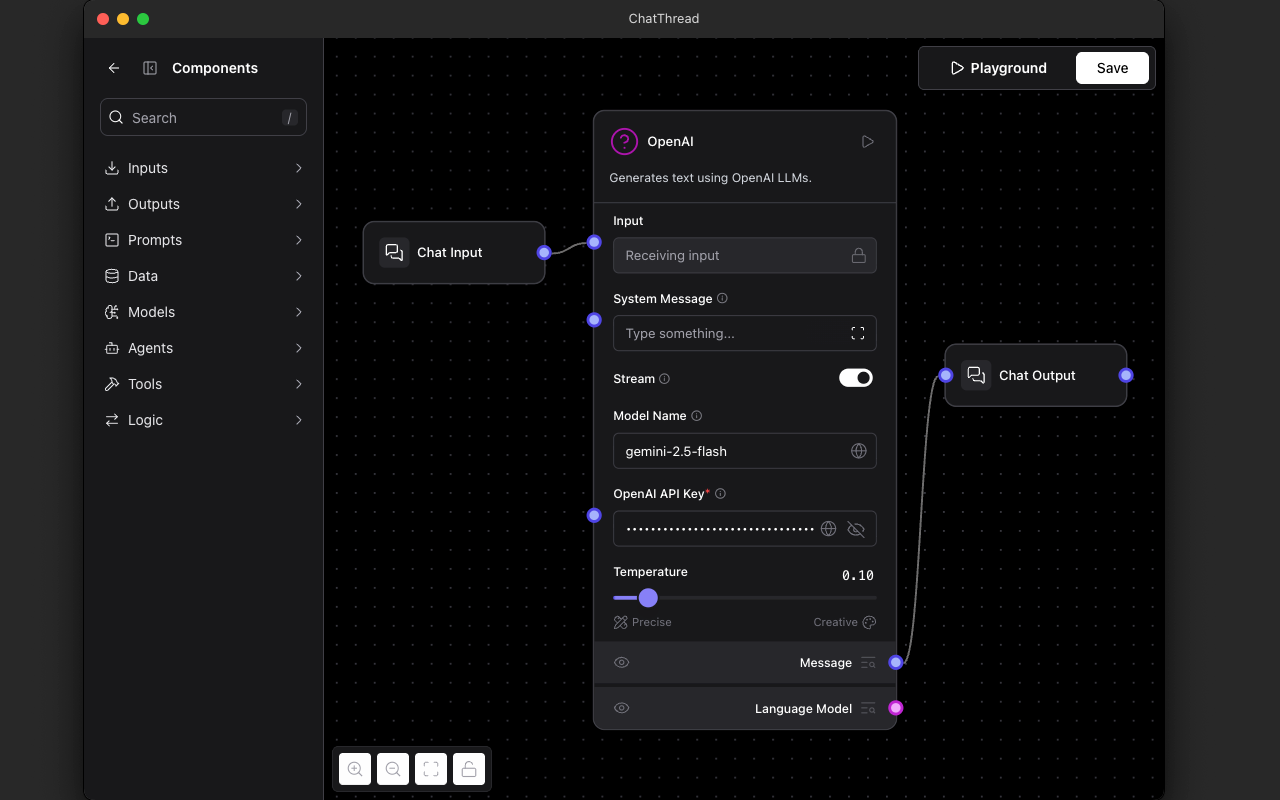The width and height of the screenshot is (1280, 800).
Task: Click the Data database icon
Action: tap(112, 276)
